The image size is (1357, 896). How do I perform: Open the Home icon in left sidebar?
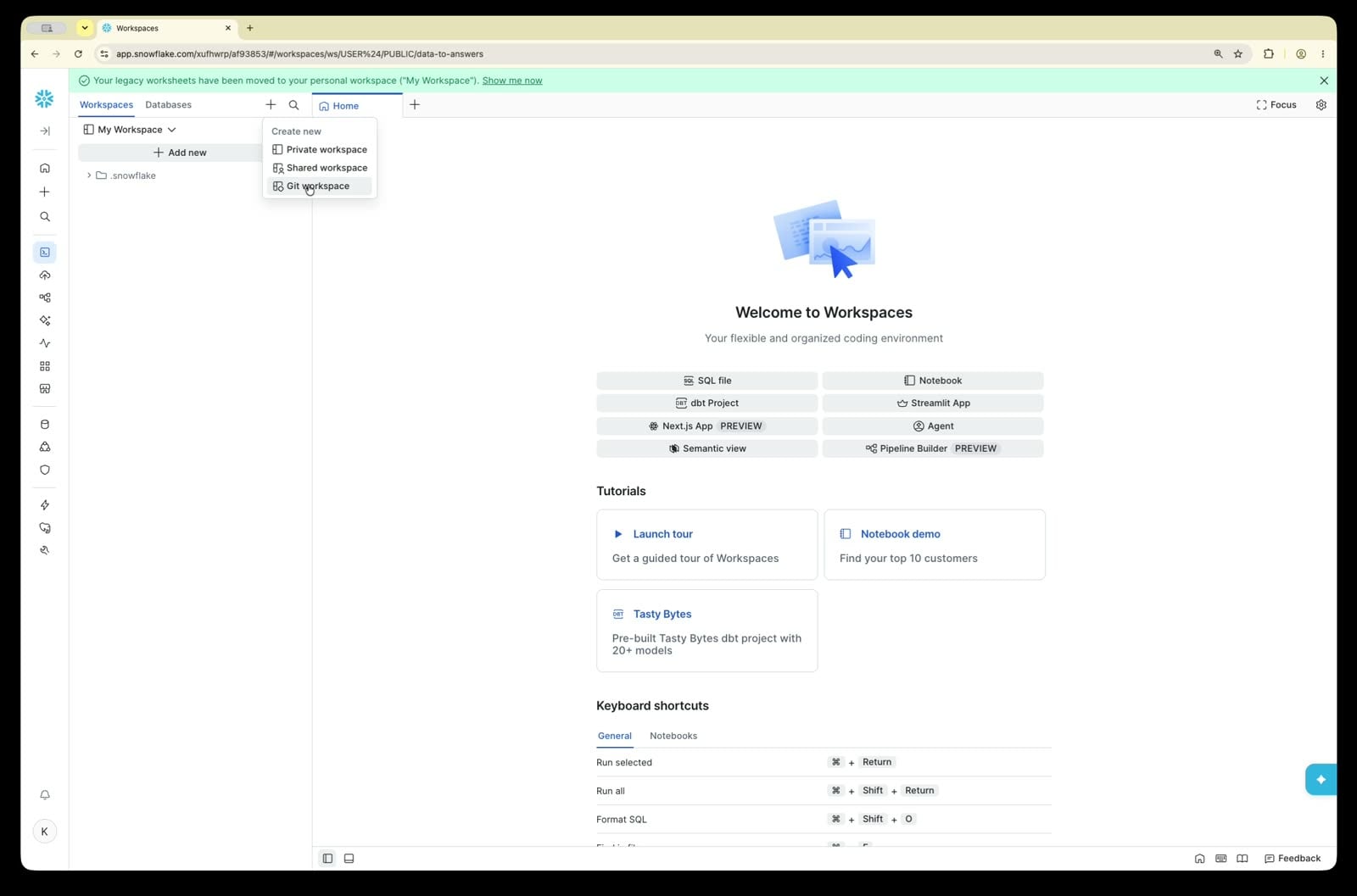(45, 168)
